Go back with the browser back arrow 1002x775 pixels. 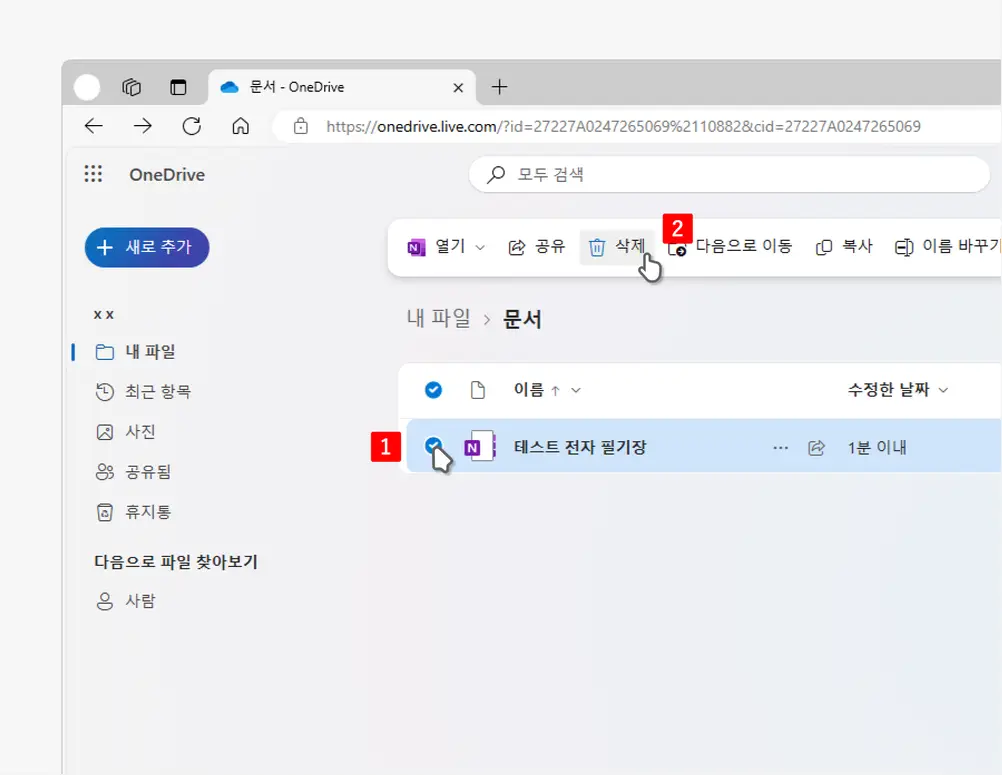pyautogui.click(x=94, y=126)
